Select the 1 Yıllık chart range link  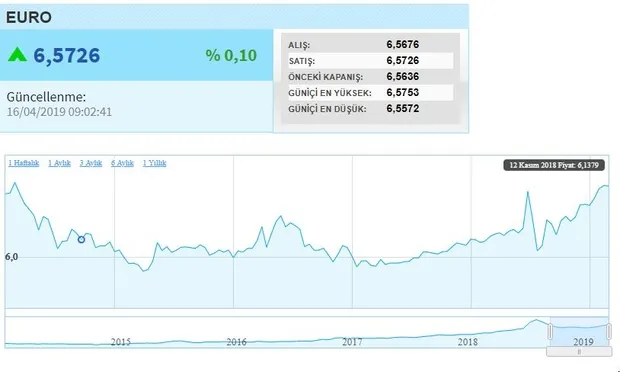(x=155, y=163)
